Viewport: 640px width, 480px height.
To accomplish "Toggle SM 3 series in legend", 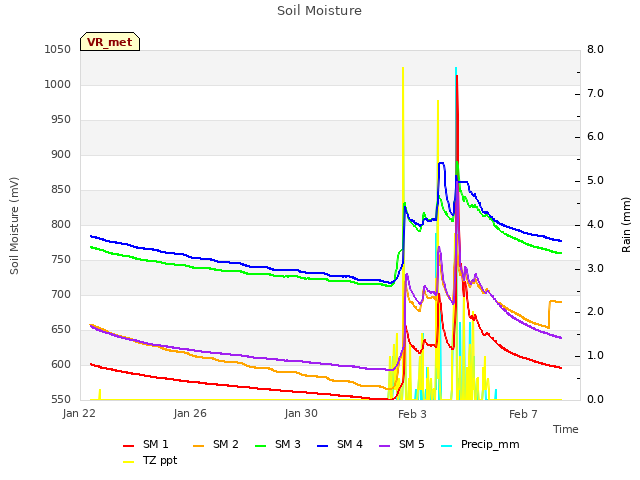I will tap(278, 444).
